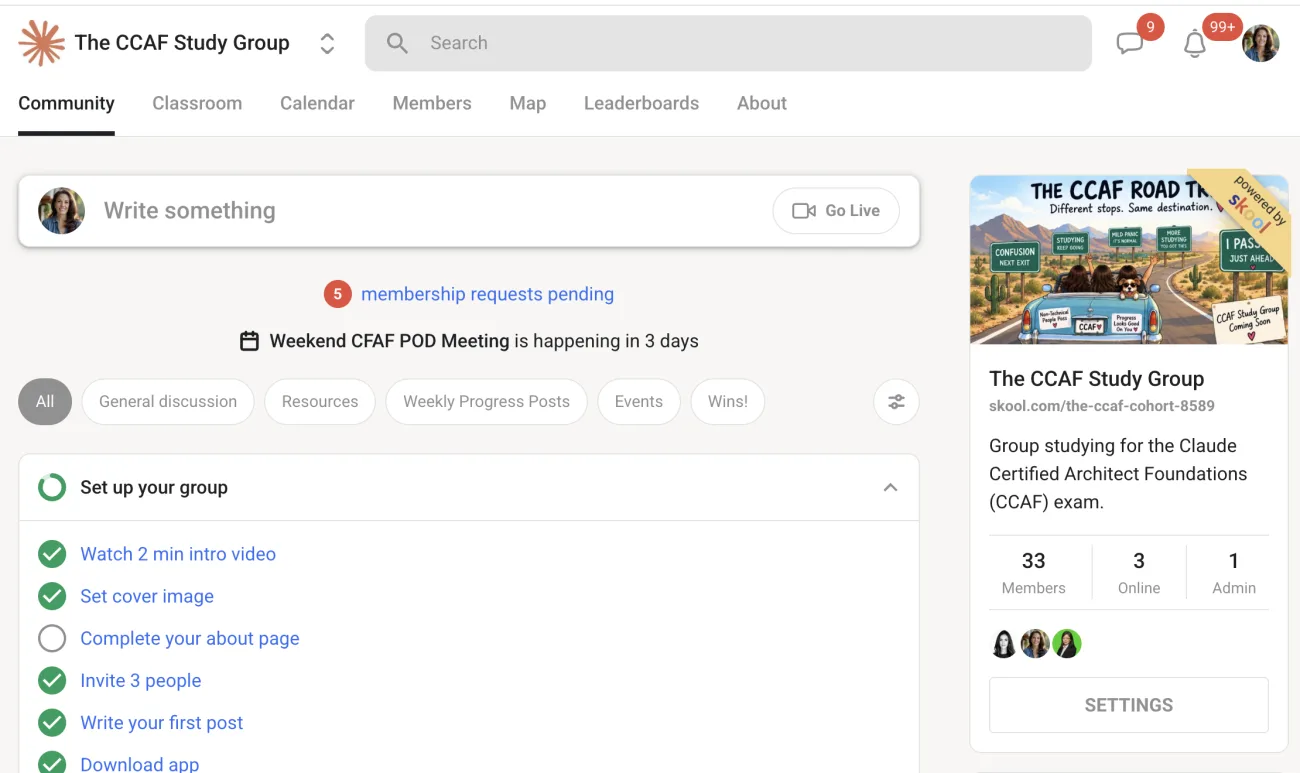Screen dimensions: 1300x773
Task: Click the 33 Members count
Action: pyautogui.click(x=1034, y=573)
